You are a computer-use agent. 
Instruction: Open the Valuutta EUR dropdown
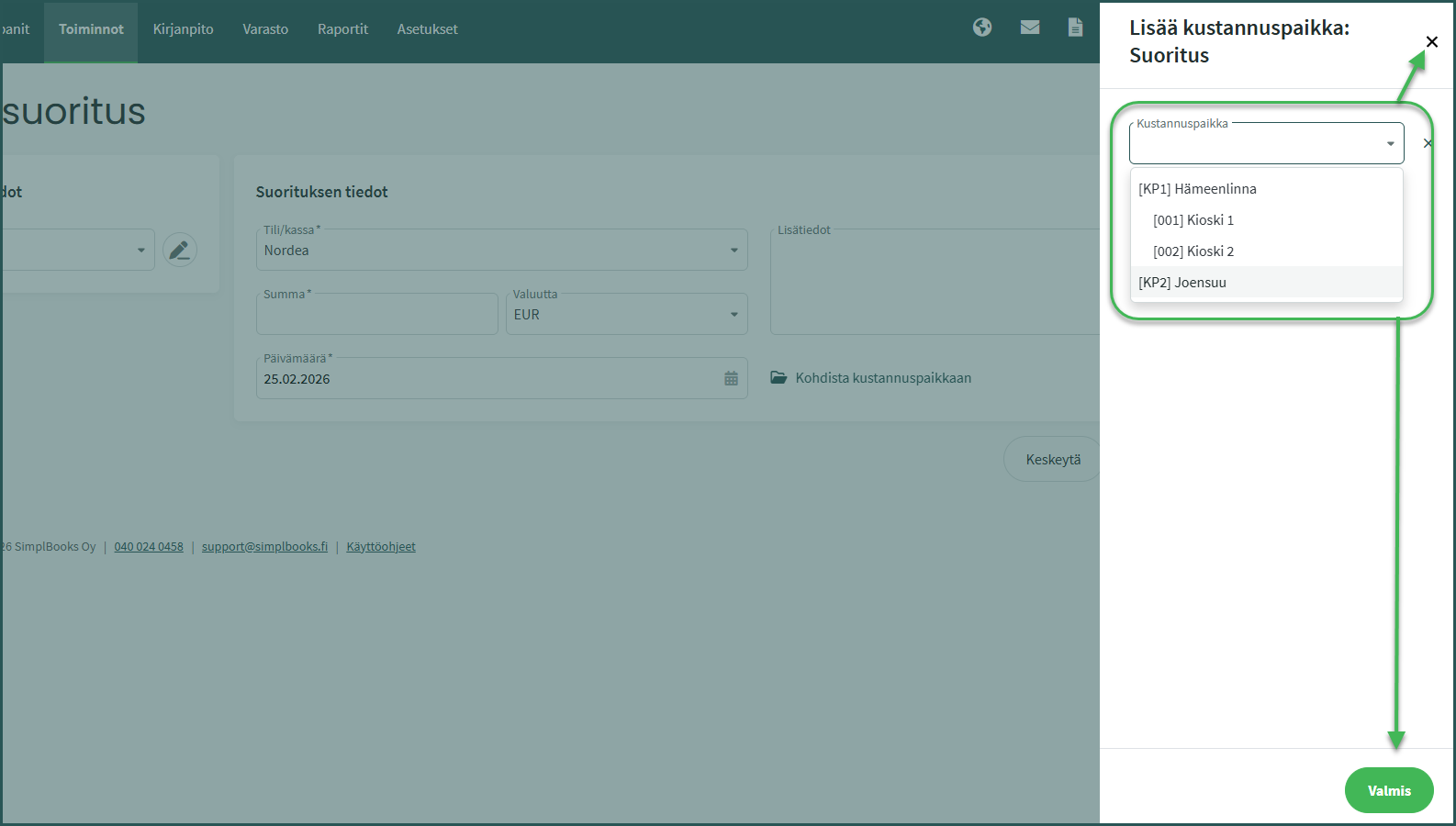(x=734, y=315)
